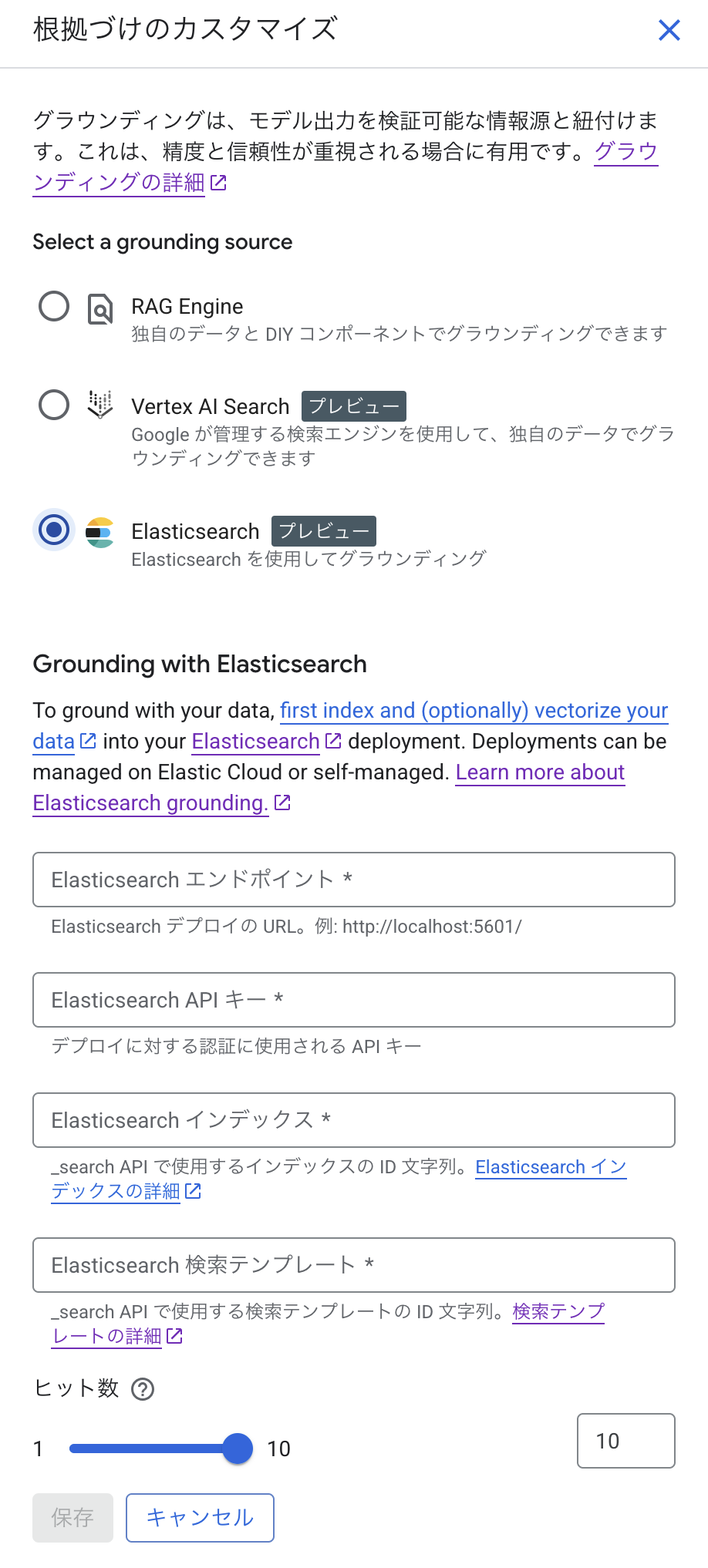Click the 'Select a grounding source' heading
This screenshot has width=708, height=1568.
pyautogui.click(x=163, y=242)
